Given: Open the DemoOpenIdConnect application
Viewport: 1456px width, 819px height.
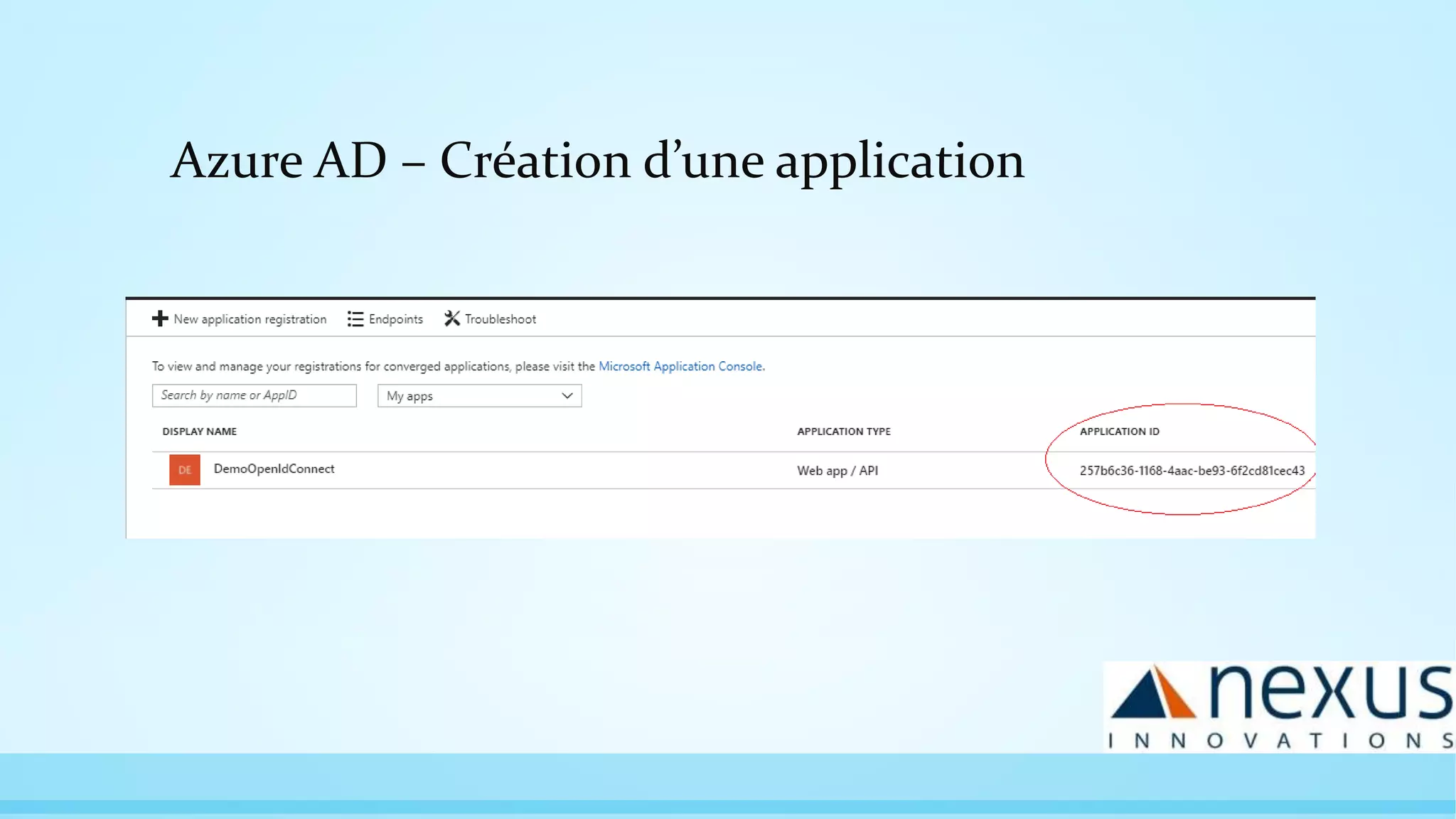Looking at the screenshot, I should coord(274,469).
